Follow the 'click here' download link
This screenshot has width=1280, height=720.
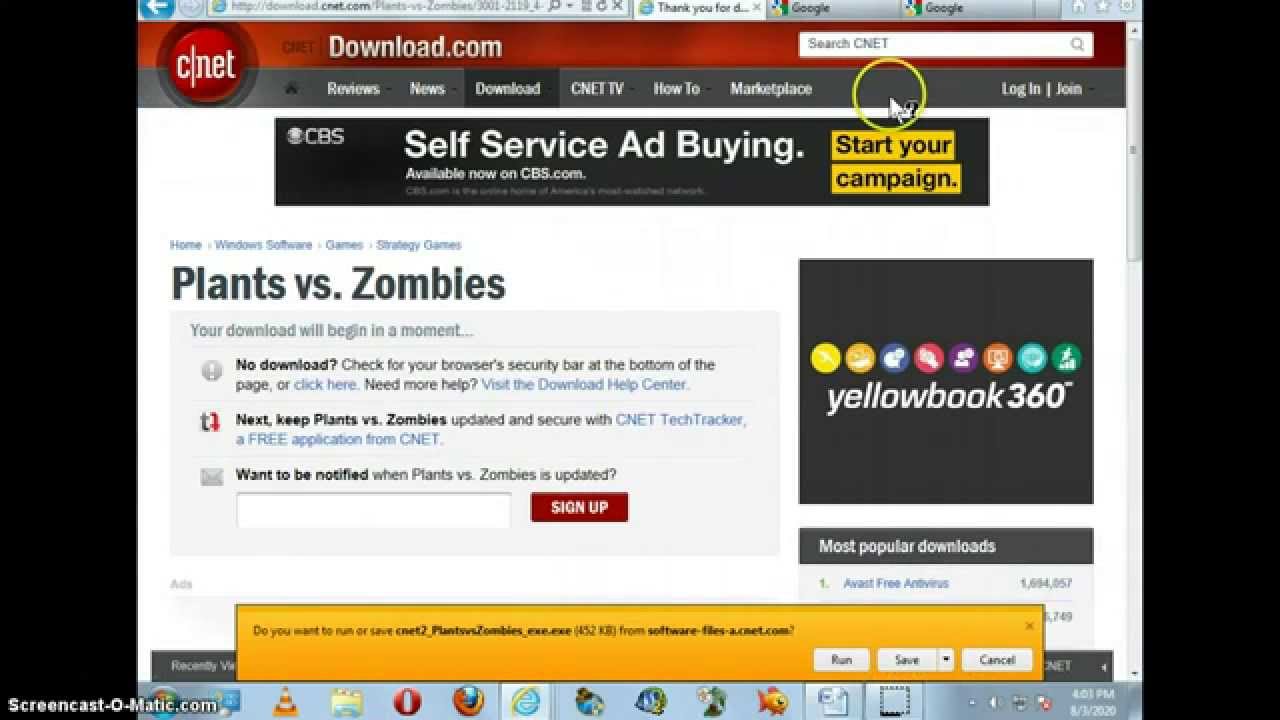(x=325, y=384)
